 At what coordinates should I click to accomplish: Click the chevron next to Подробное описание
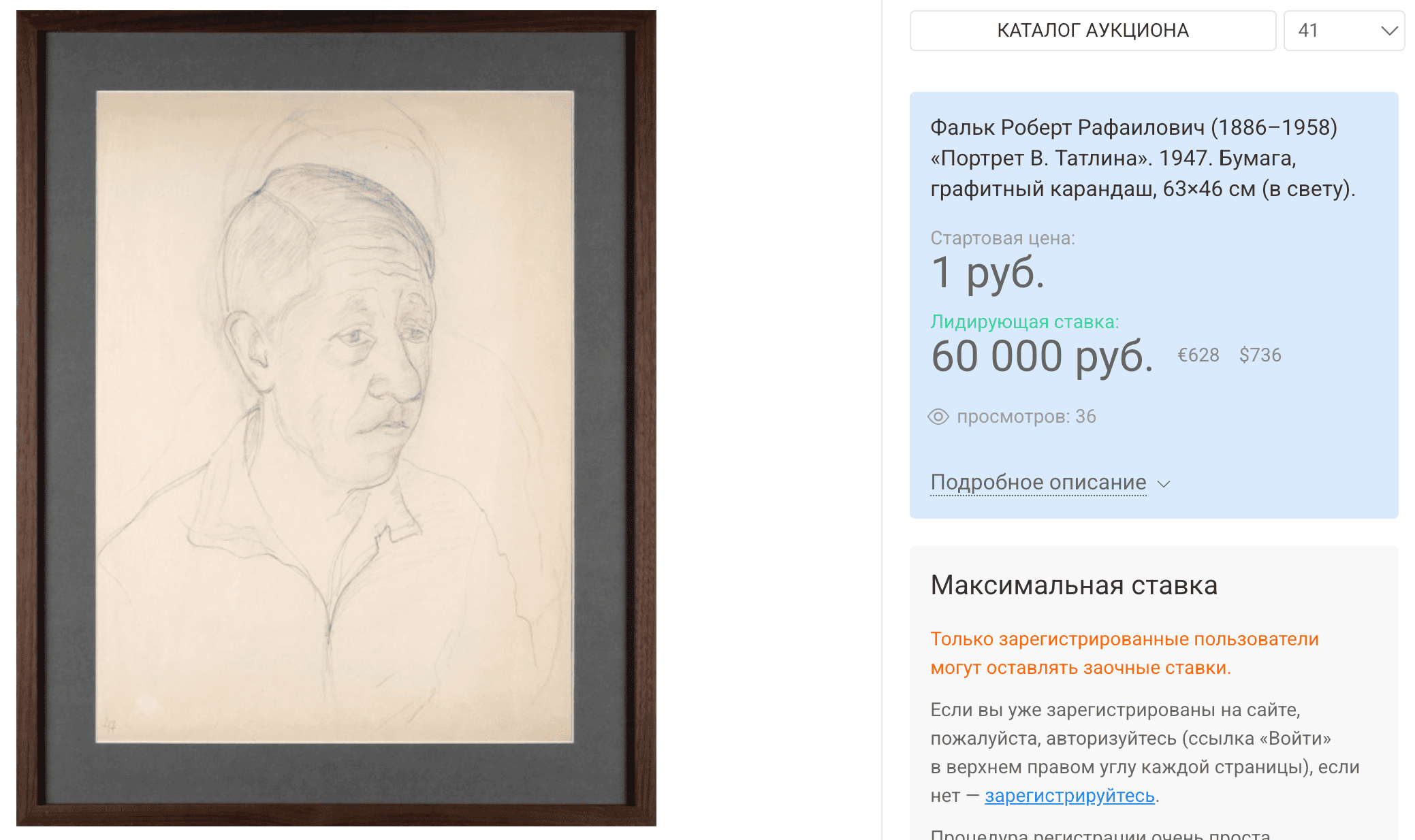[x=1164, y=484]
